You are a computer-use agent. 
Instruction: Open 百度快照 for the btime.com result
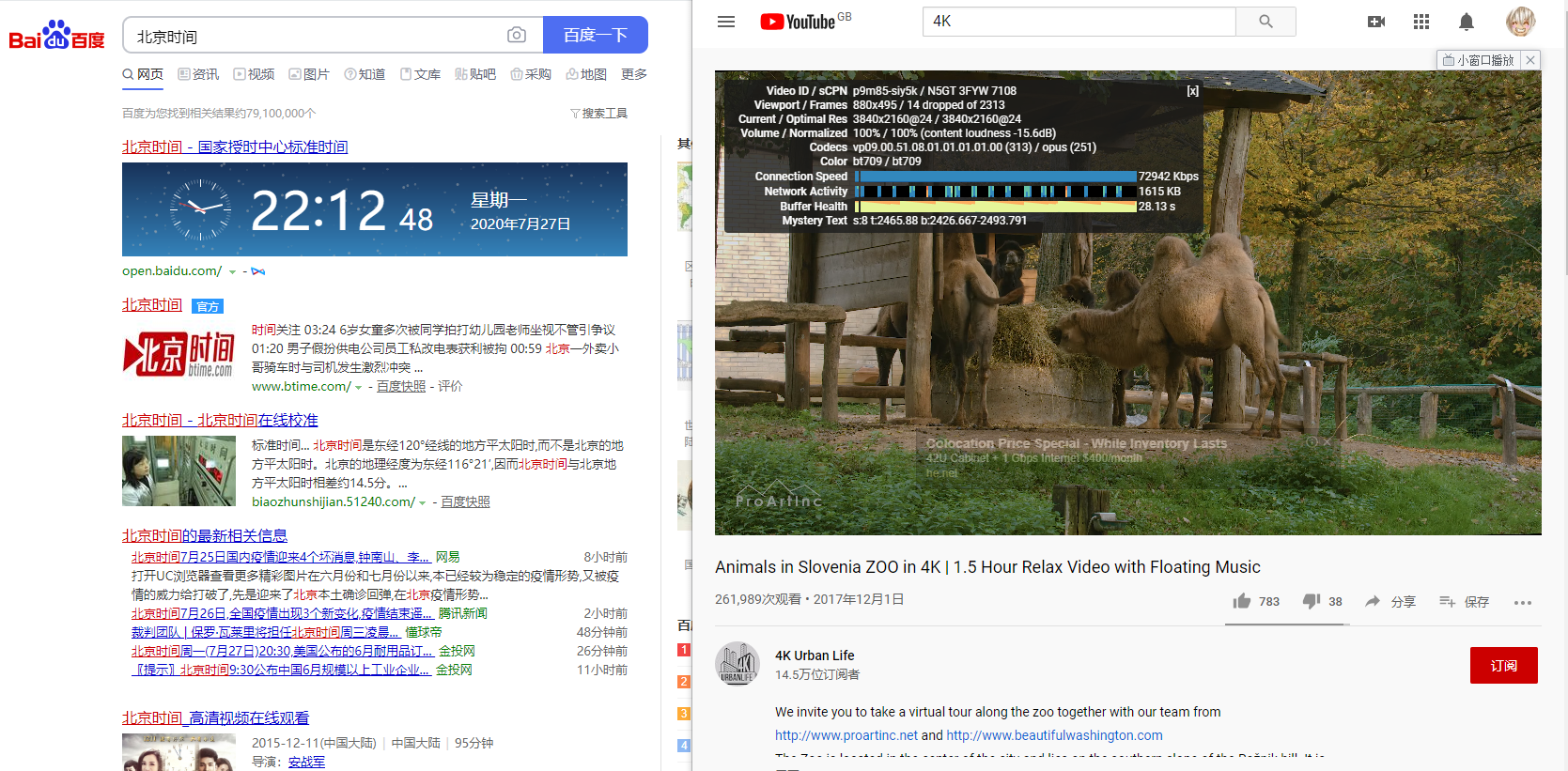click(401, 386)
